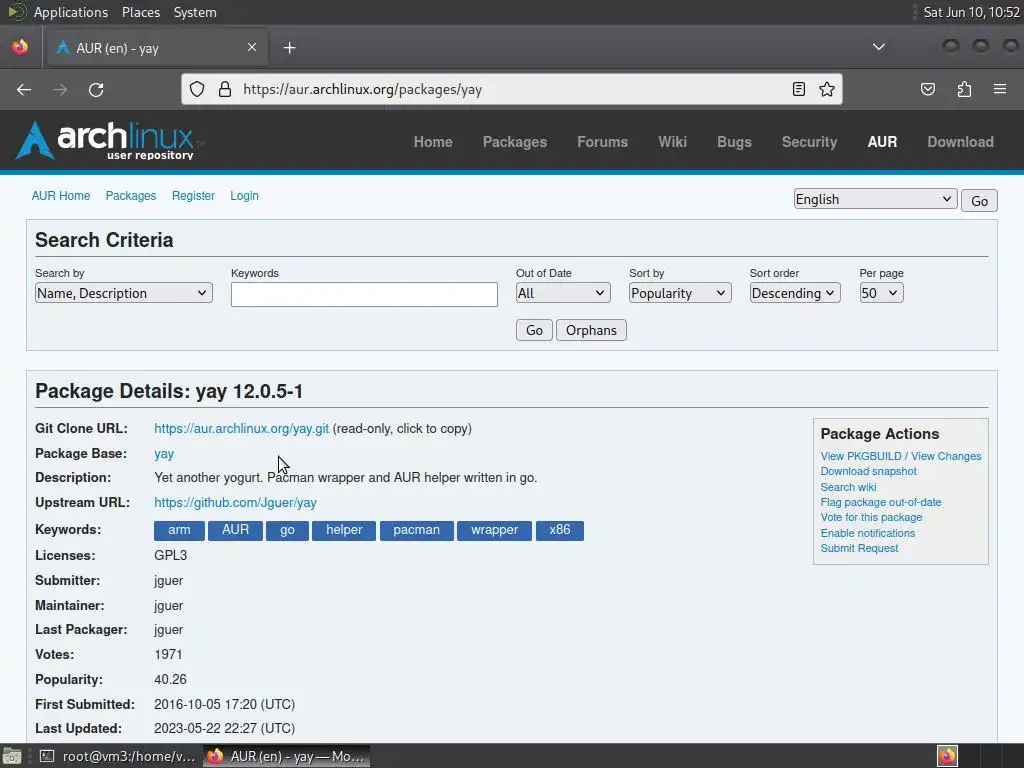Open the Wiki navigation link
This screenshot has width=1024, height=768.
click(672, 142)
